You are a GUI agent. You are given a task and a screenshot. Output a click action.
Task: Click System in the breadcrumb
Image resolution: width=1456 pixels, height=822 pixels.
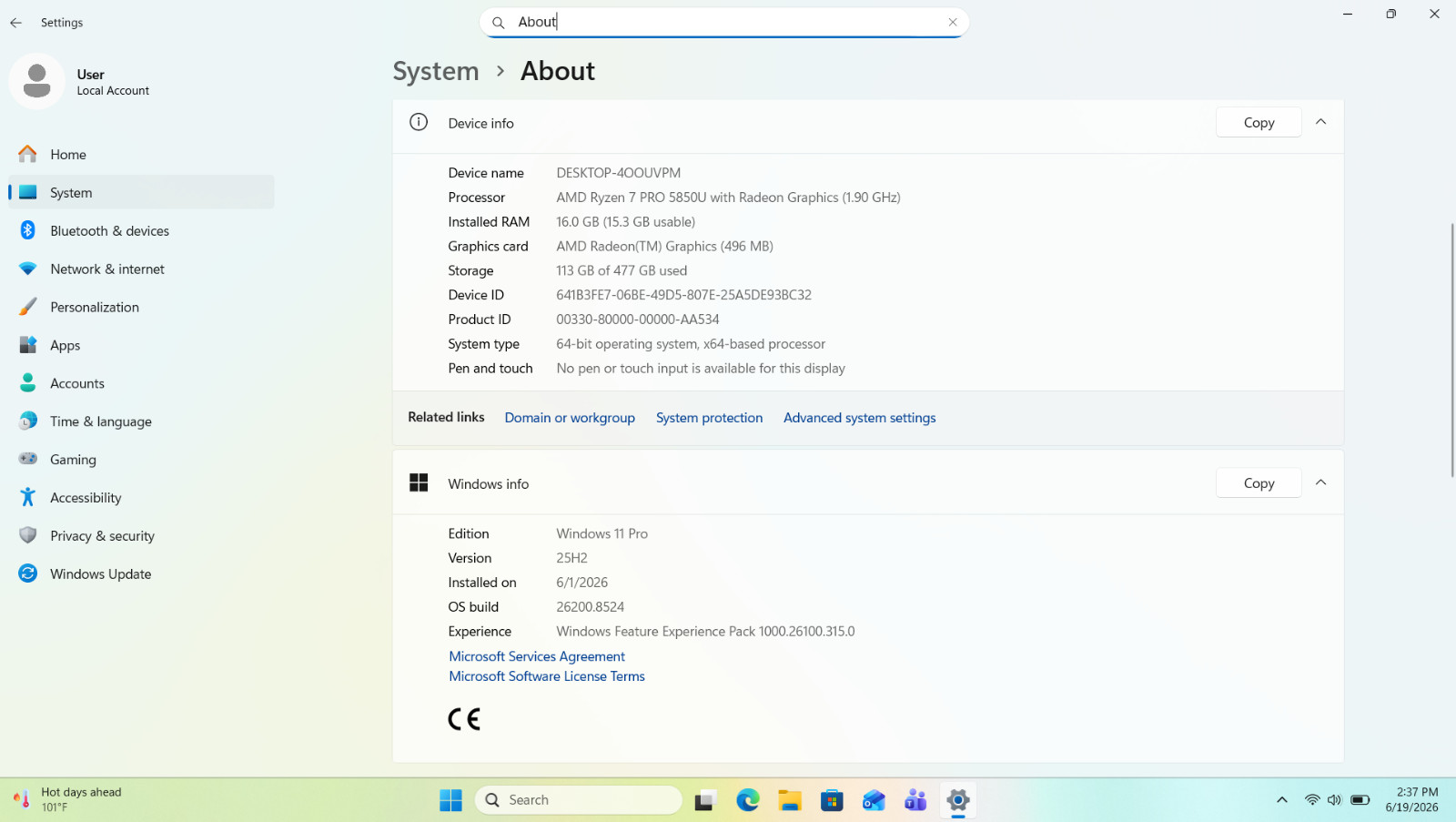point(436,71)
